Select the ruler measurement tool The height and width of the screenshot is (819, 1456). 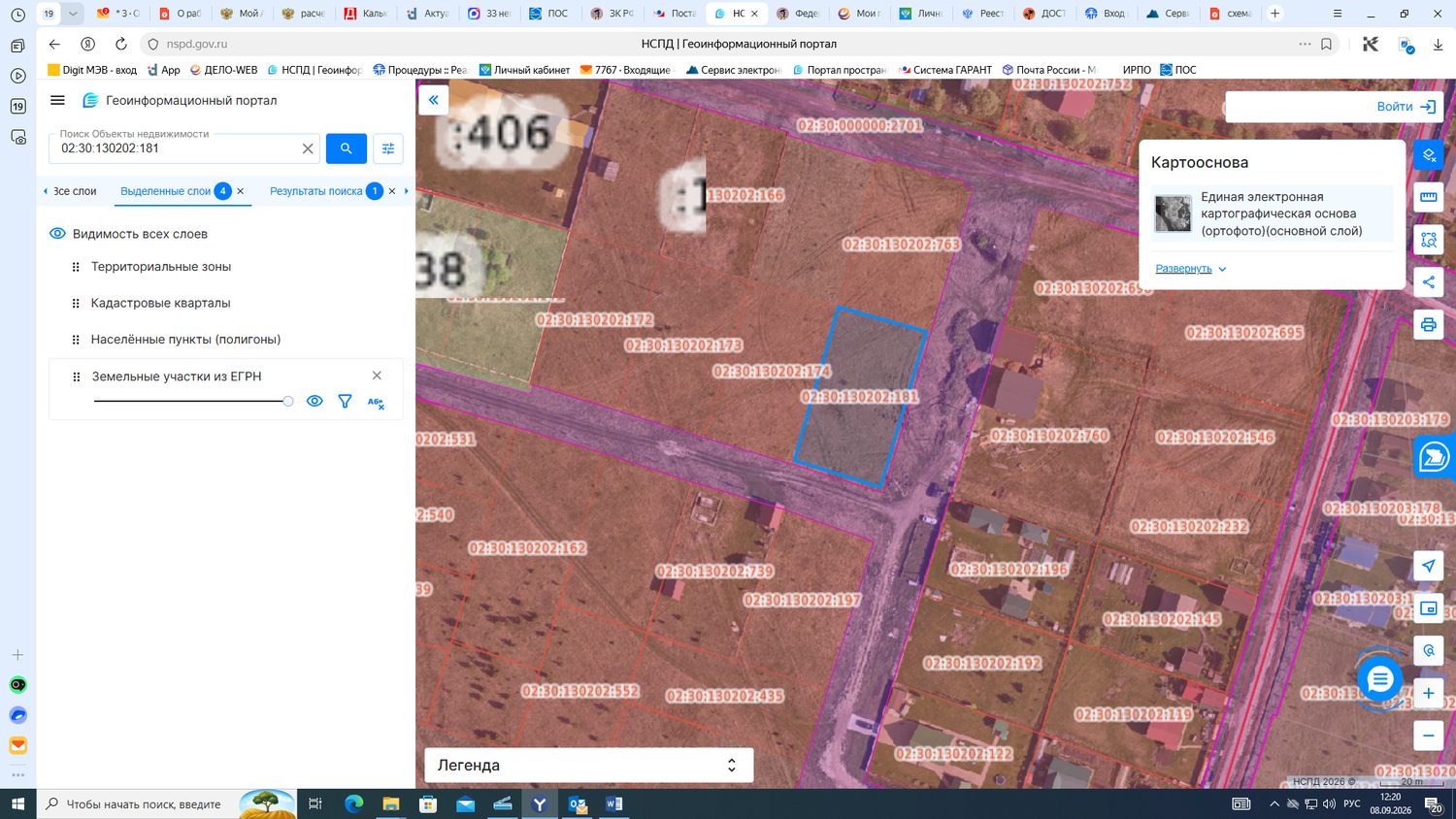[1429, 197]
